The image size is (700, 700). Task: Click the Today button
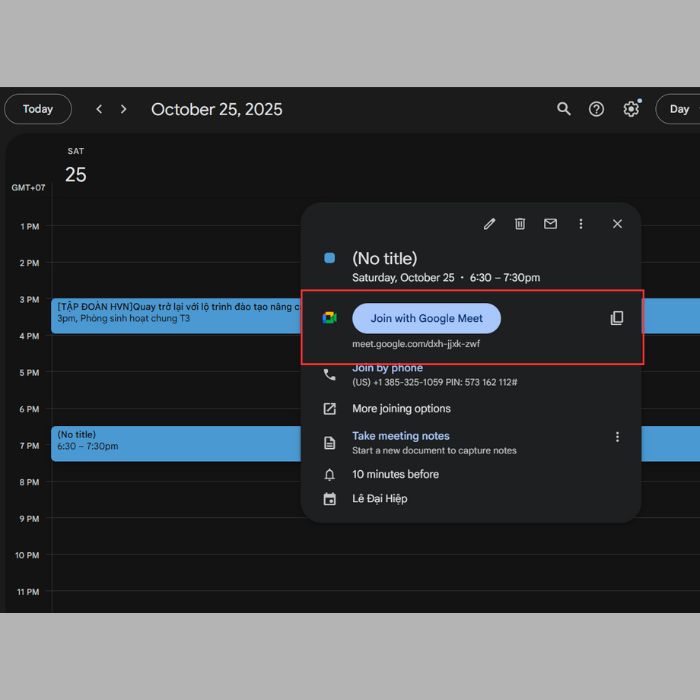pos(38,109)
